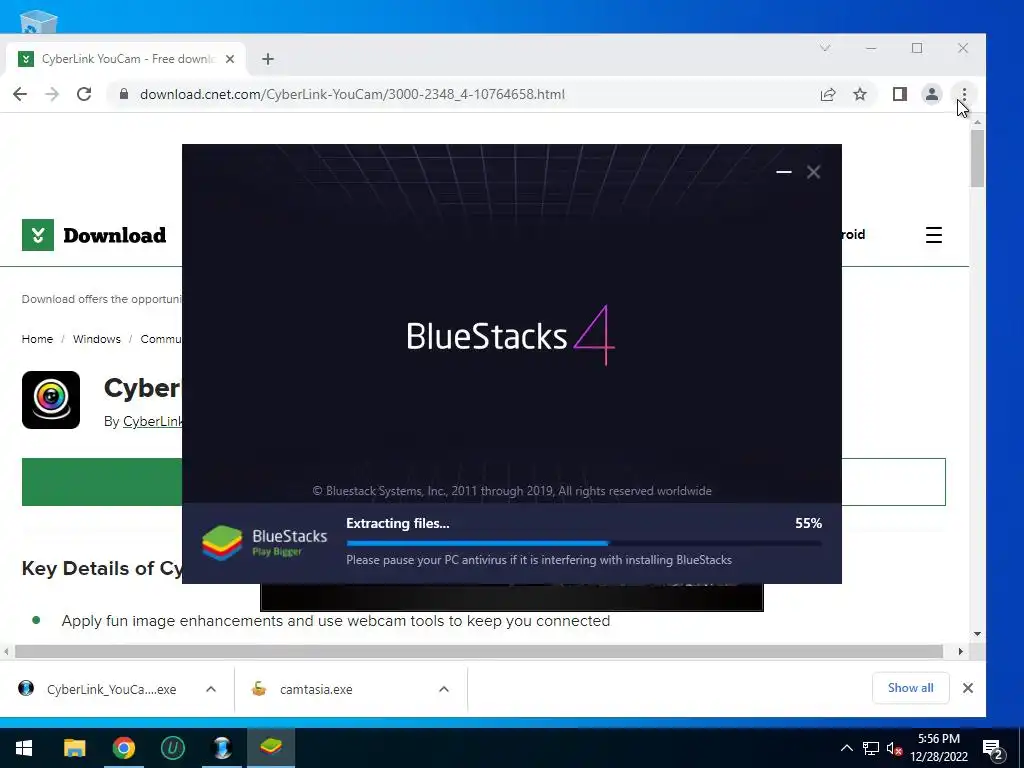Open the Recycle Bin desktop icon
The width and height of the screenshot is (1024, 768).
(x=39, y=22)
